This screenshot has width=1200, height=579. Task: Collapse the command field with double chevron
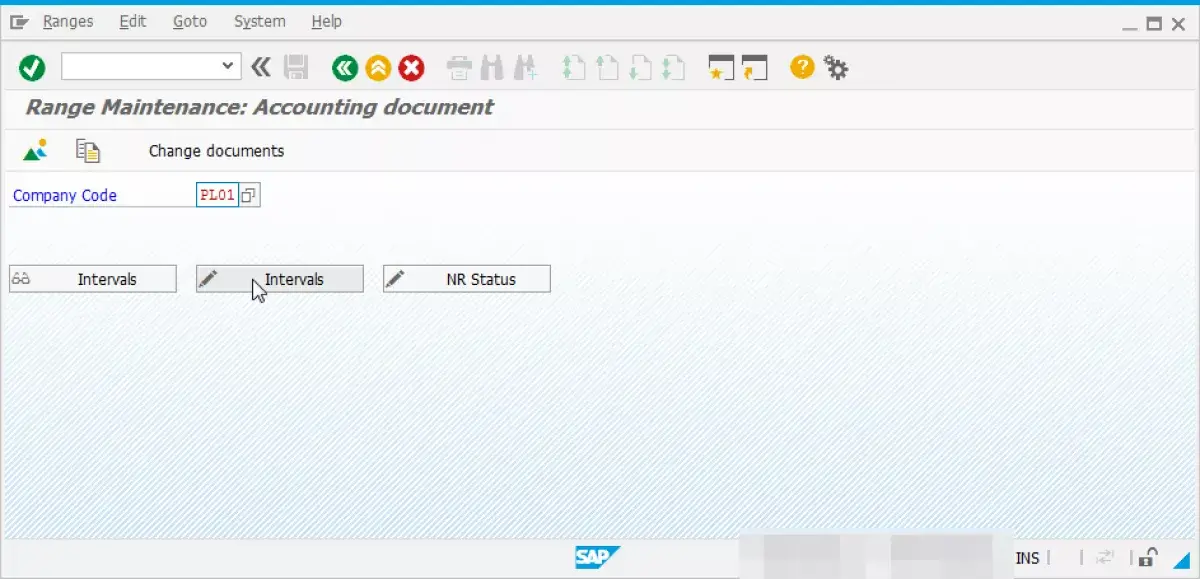(x=261, y=67)
